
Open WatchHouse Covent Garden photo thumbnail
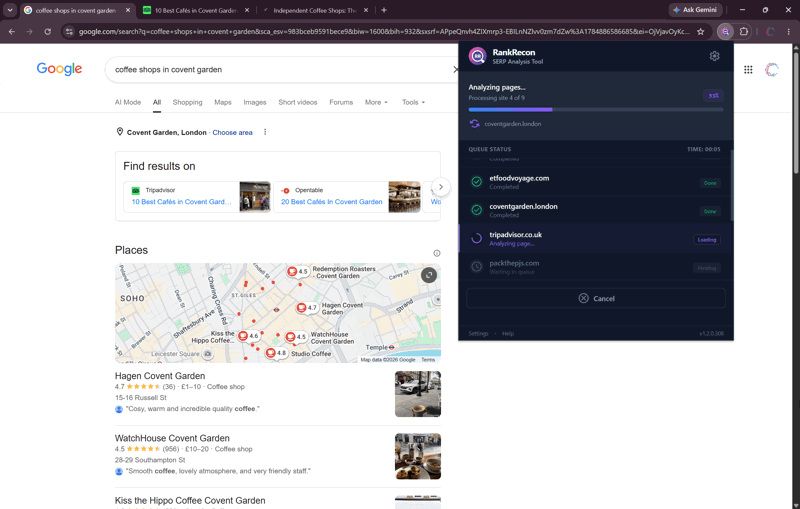[418, 456]
